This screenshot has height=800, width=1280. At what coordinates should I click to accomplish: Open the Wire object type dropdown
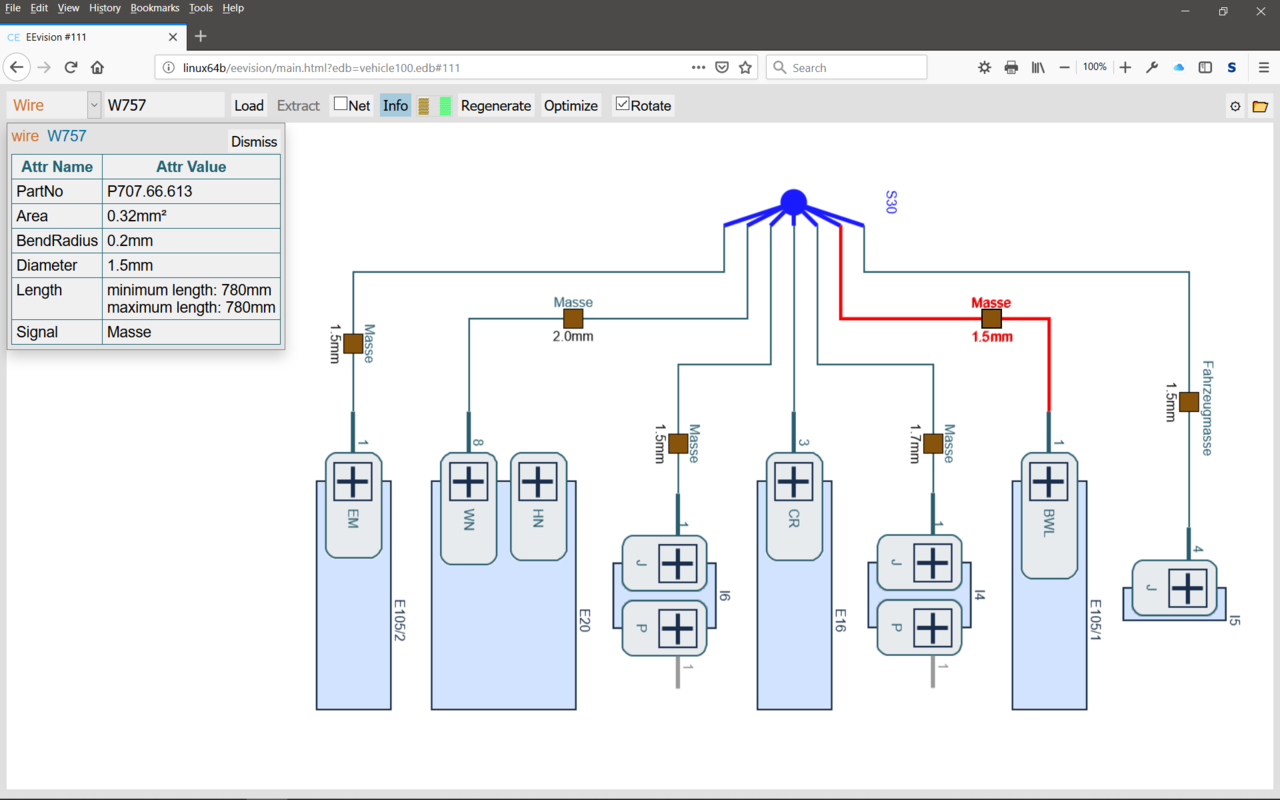[x=94, y=105]
